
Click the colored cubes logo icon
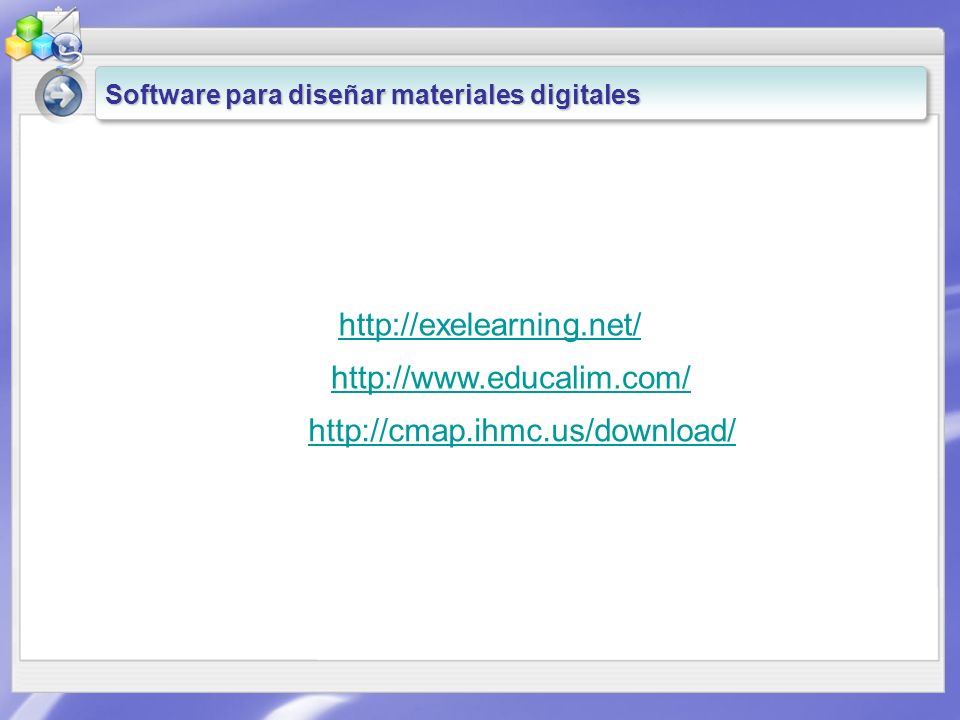coord(43,36)
